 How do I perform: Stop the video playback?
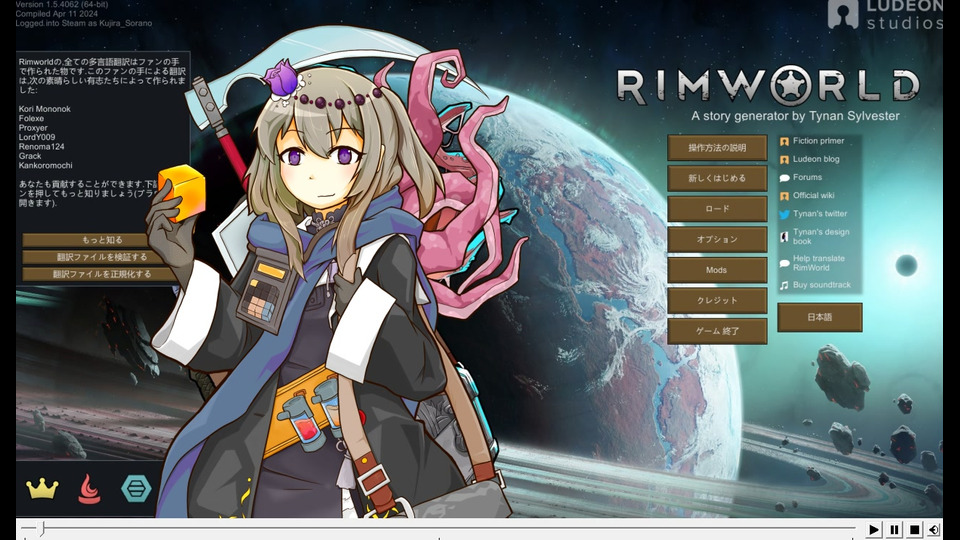(x=914, y=530)
